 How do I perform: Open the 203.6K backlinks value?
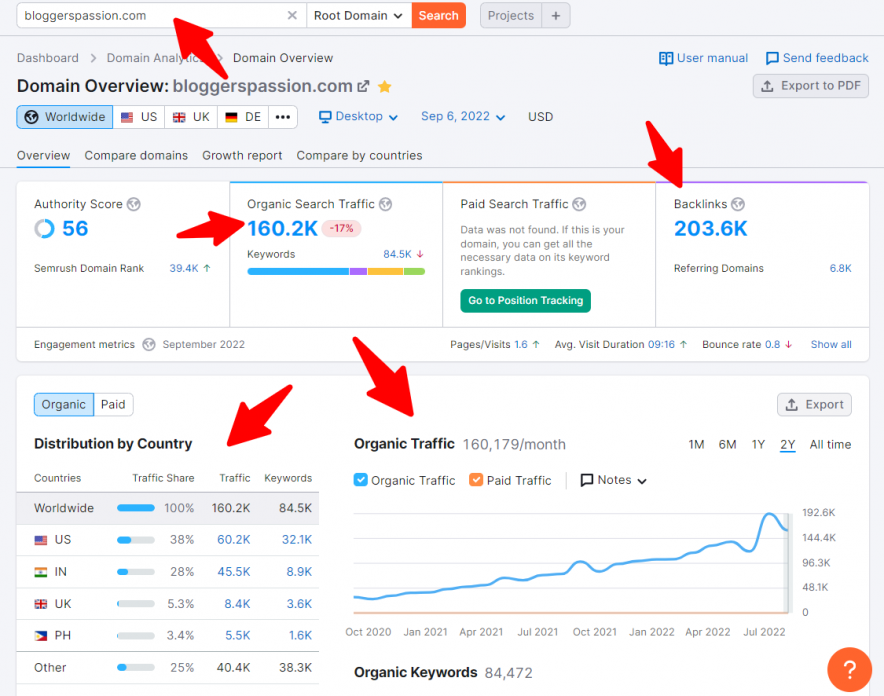click(x=710, y=228)
